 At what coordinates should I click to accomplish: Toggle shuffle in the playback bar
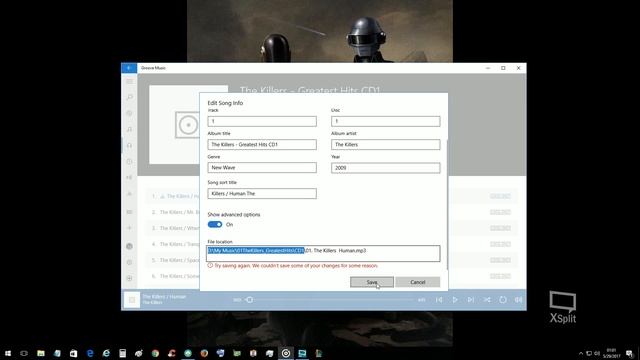487,300
